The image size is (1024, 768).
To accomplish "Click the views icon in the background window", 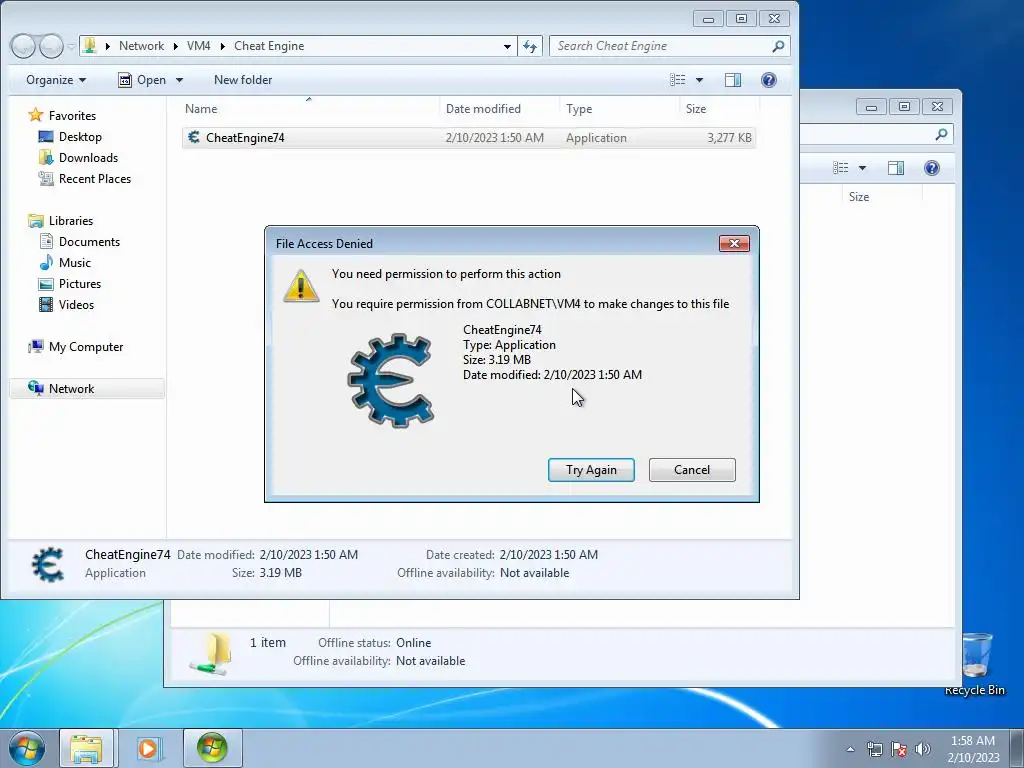I will pos(841,168).
